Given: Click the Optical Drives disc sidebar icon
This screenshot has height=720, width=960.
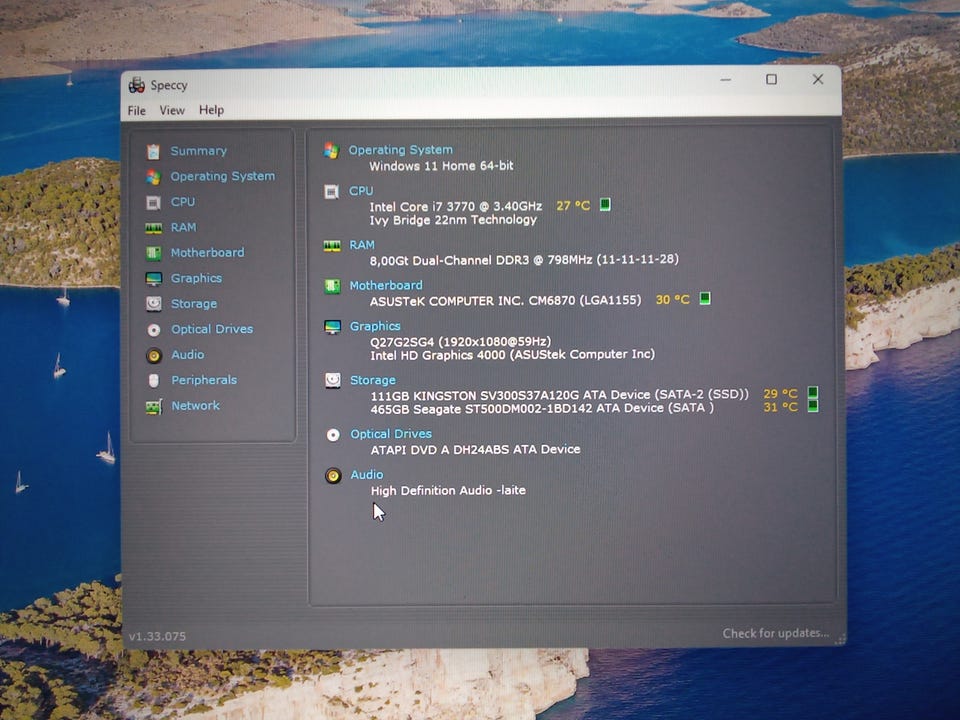Looking at the screenshot, I should tap(154, 330).
